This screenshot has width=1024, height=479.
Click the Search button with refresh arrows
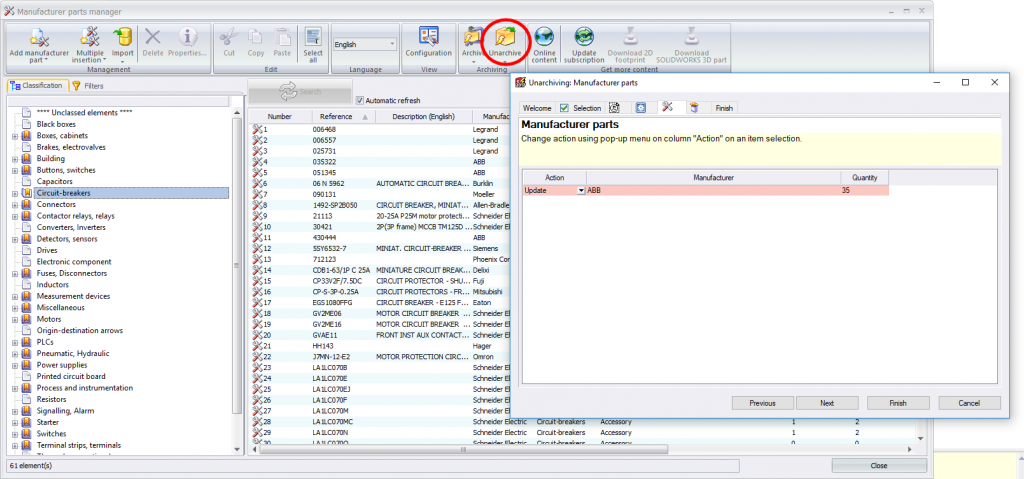[x=300, y=92]
